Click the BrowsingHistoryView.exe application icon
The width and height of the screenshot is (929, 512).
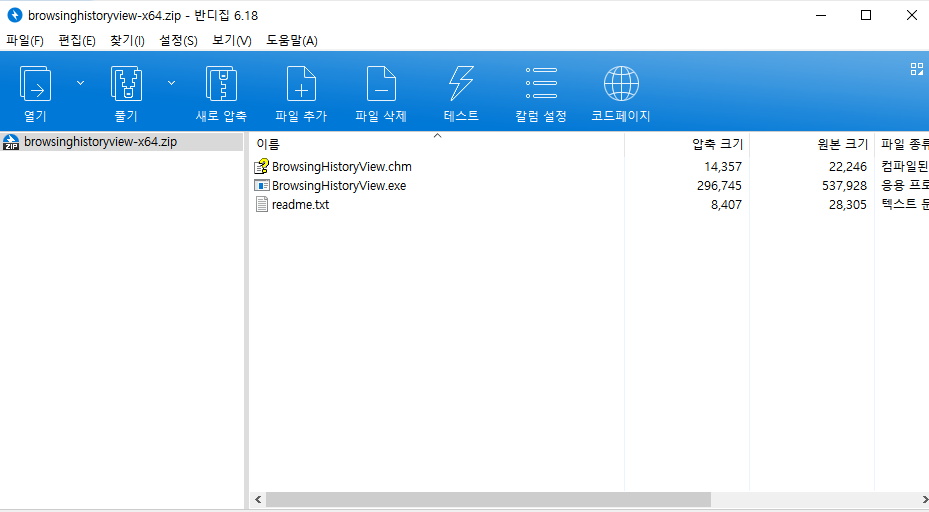click(261, 185)
